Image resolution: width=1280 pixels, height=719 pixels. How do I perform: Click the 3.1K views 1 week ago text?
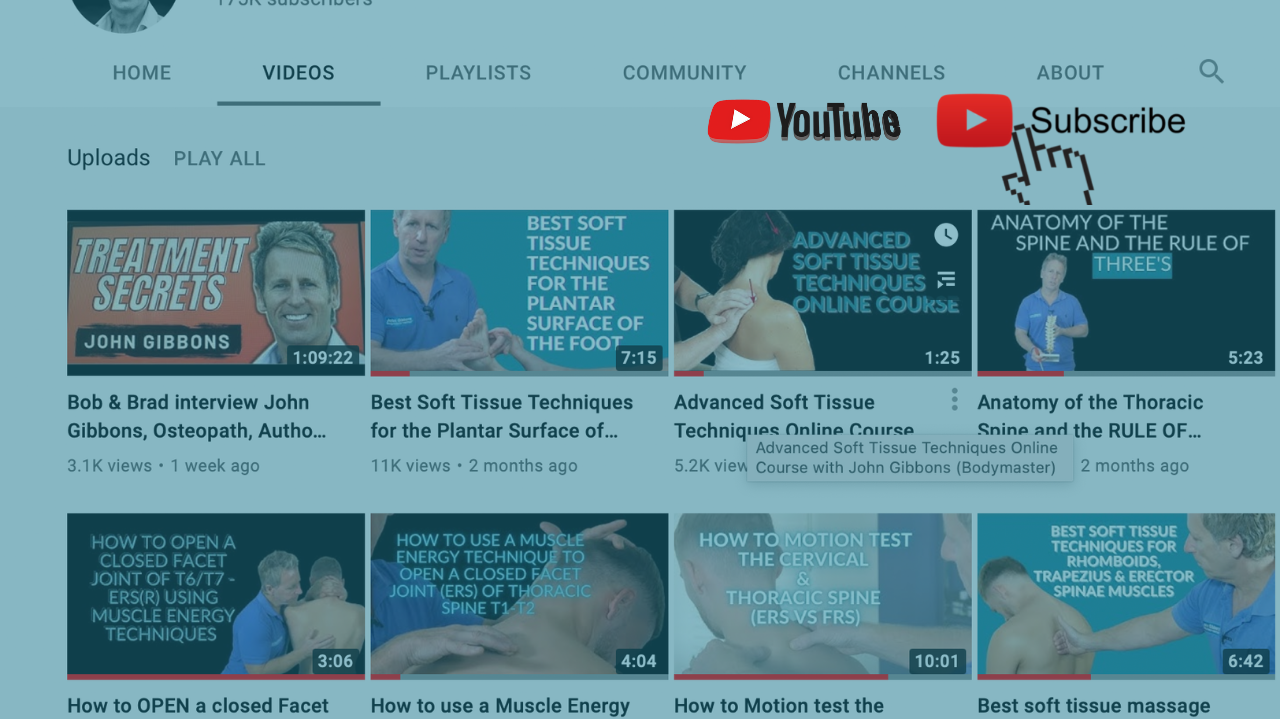point(163,466)
